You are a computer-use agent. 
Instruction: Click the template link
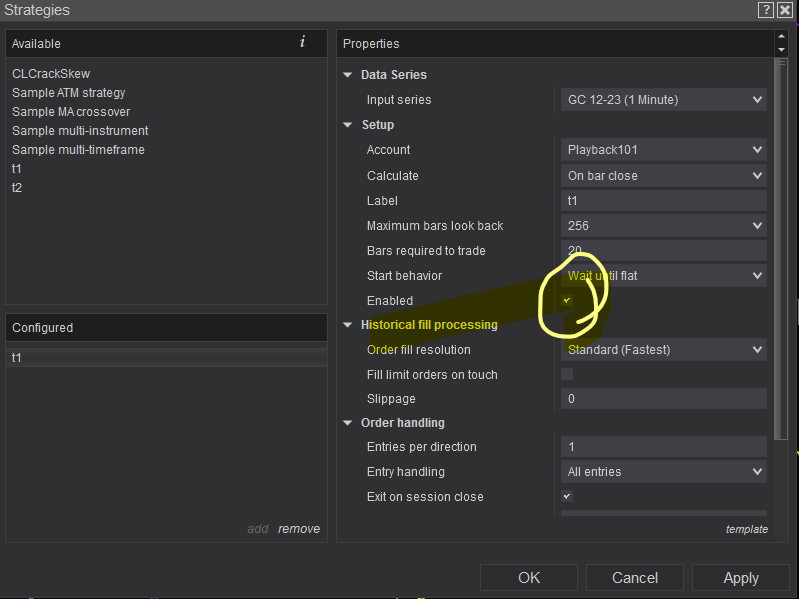[747, 529]
